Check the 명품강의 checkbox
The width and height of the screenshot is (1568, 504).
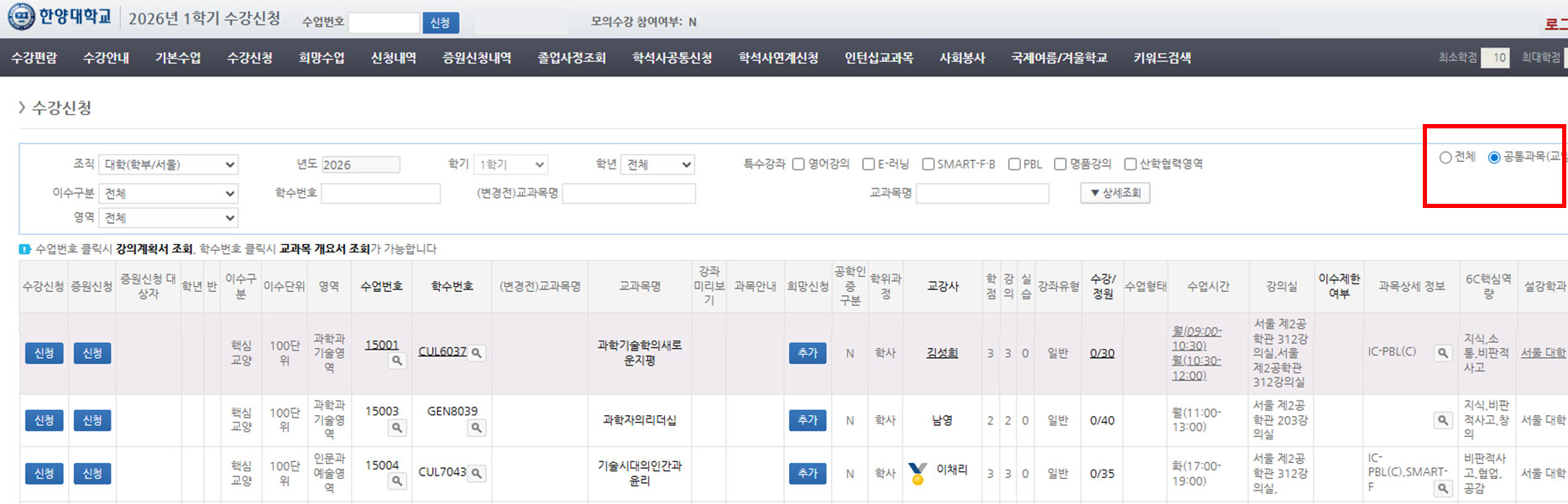pos(1060,164)
